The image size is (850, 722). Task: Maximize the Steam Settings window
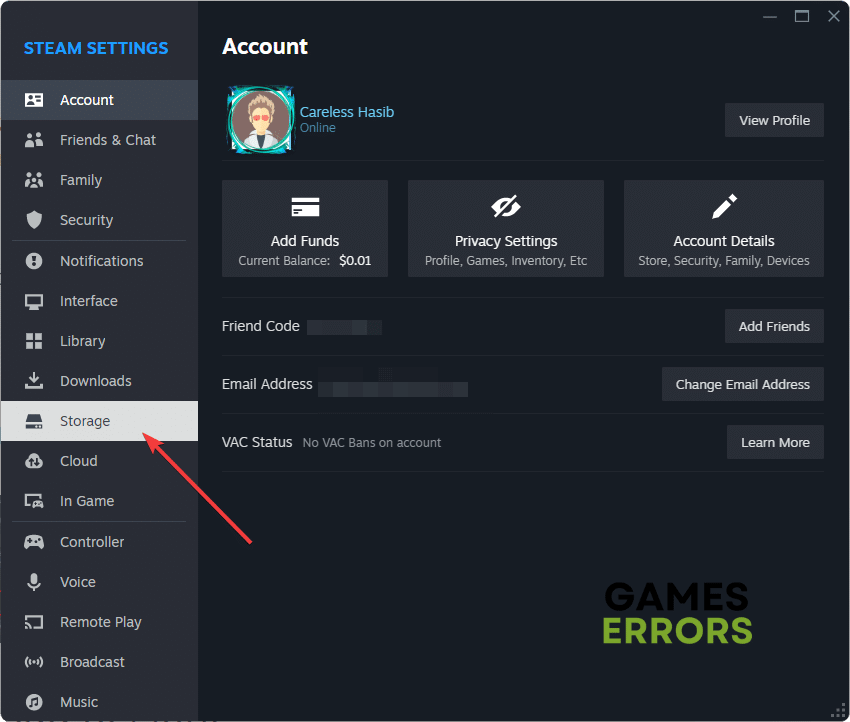802,16
